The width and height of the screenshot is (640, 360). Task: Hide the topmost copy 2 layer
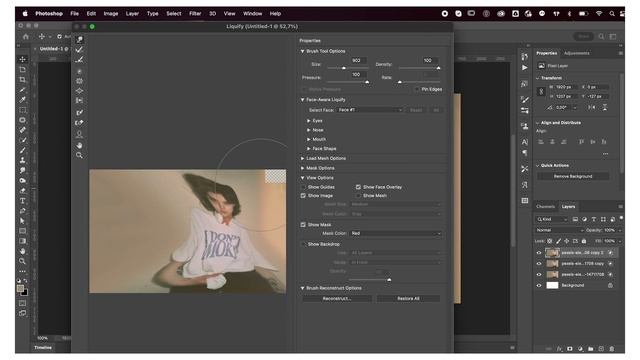pos(539,253)
